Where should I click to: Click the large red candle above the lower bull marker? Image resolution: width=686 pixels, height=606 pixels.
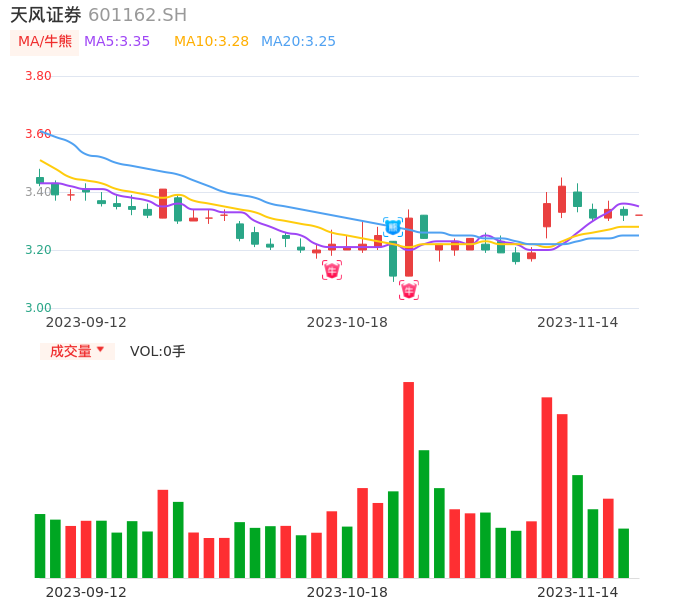click(409, 247)
